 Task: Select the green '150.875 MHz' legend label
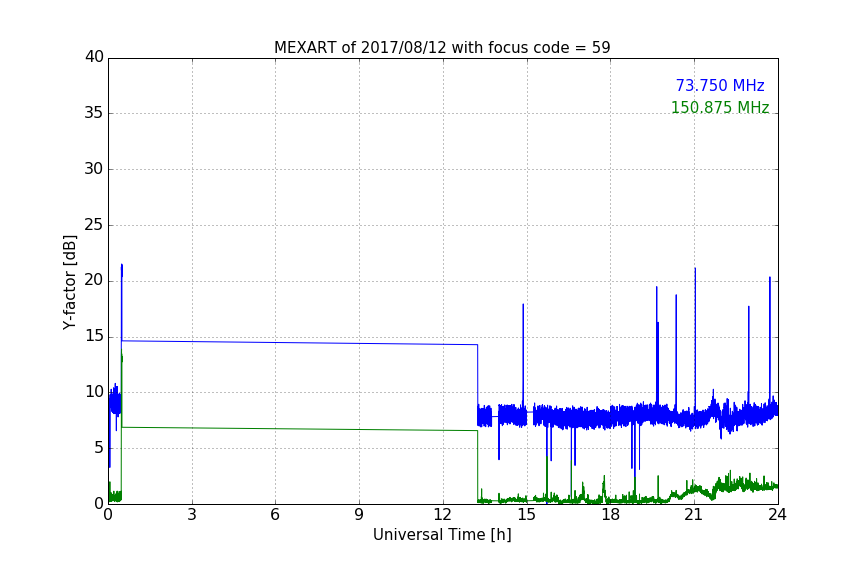[720, 107]
